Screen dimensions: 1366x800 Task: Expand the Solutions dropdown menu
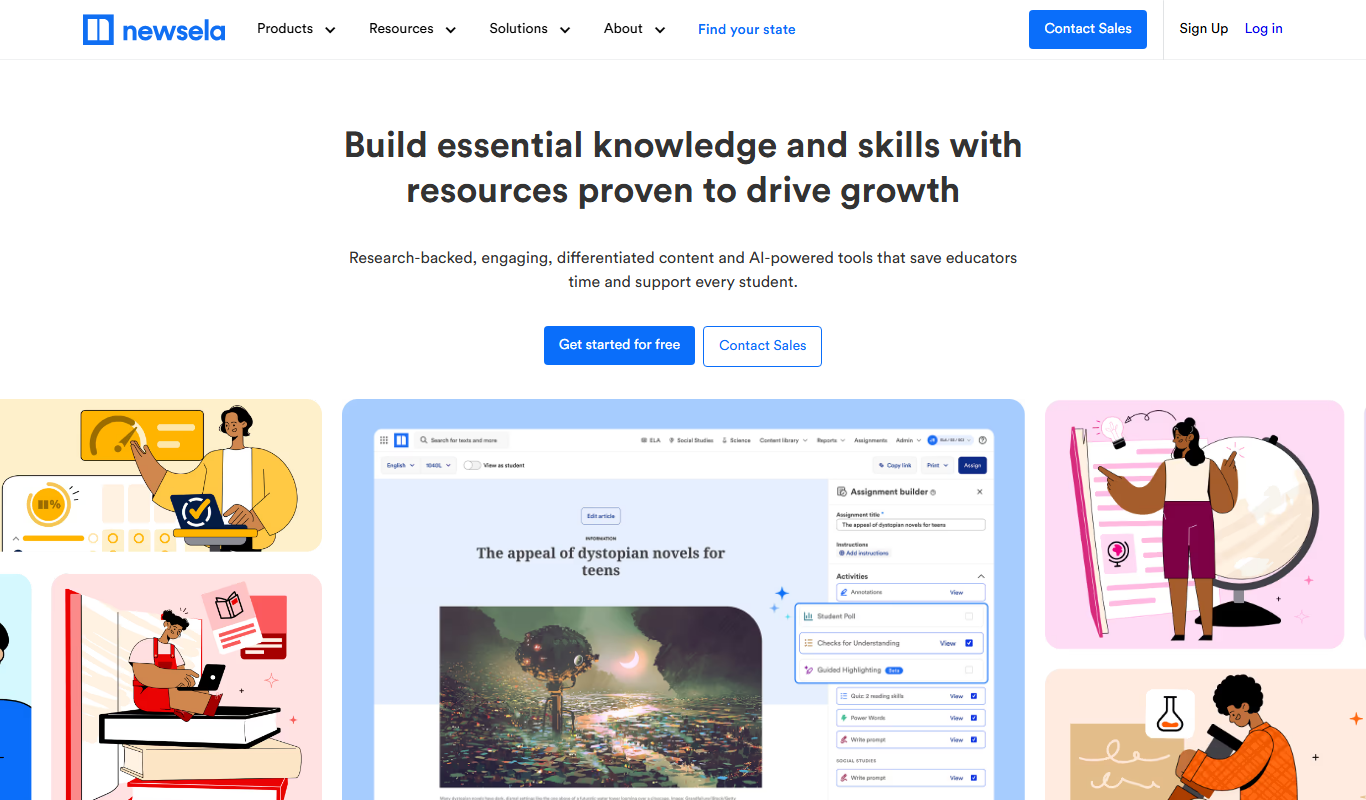530,29
